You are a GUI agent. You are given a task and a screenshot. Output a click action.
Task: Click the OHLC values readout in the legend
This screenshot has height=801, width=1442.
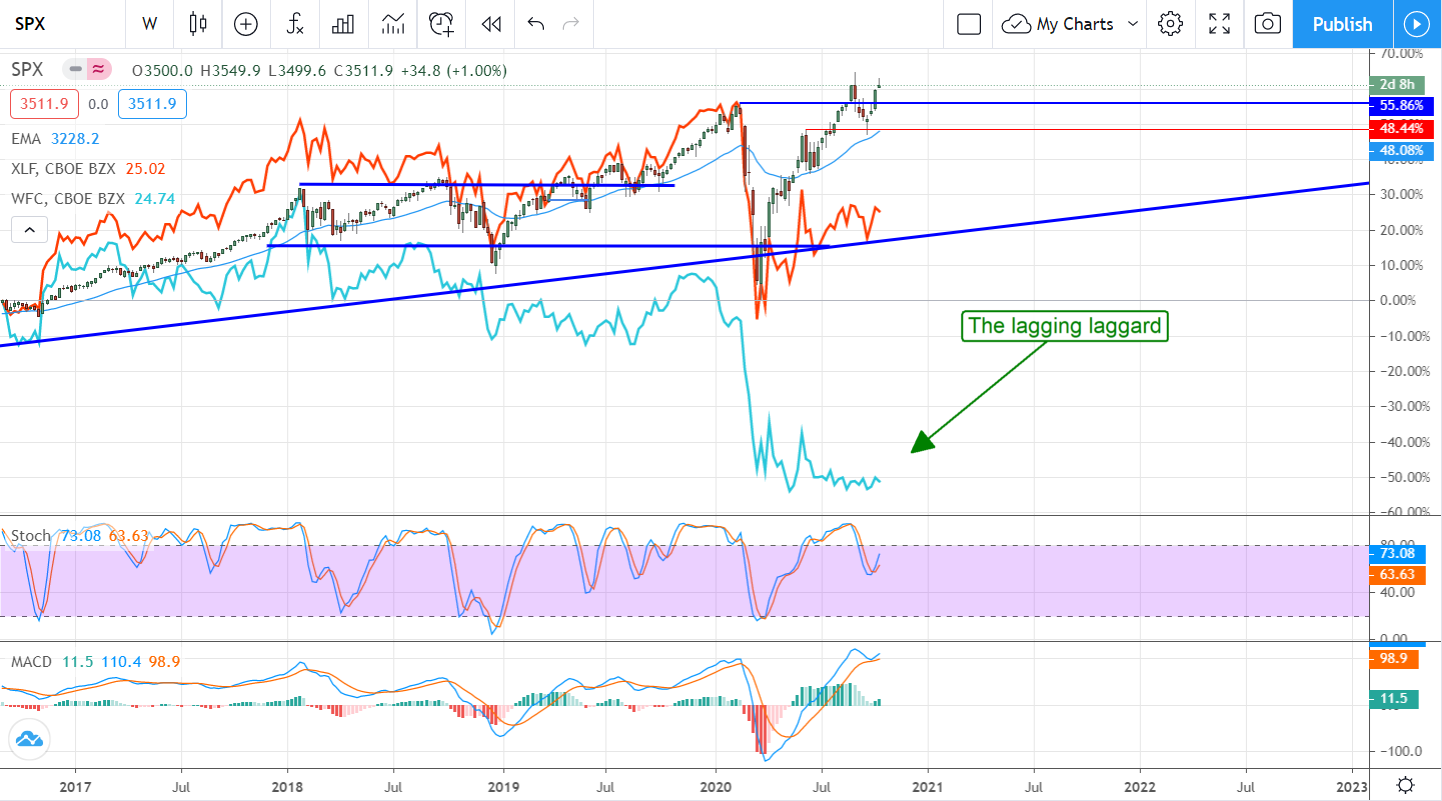click(x=320, y=71)
